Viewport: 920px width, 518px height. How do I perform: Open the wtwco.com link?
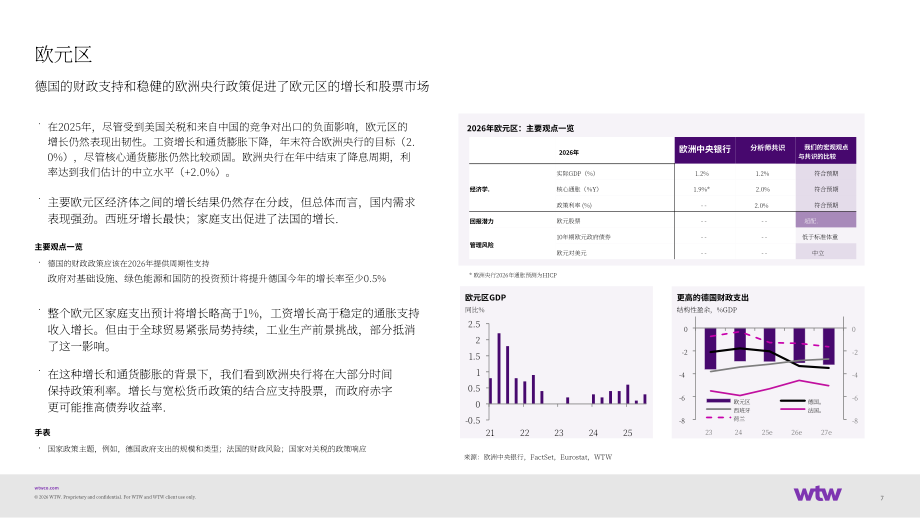(x=46, y=488)
